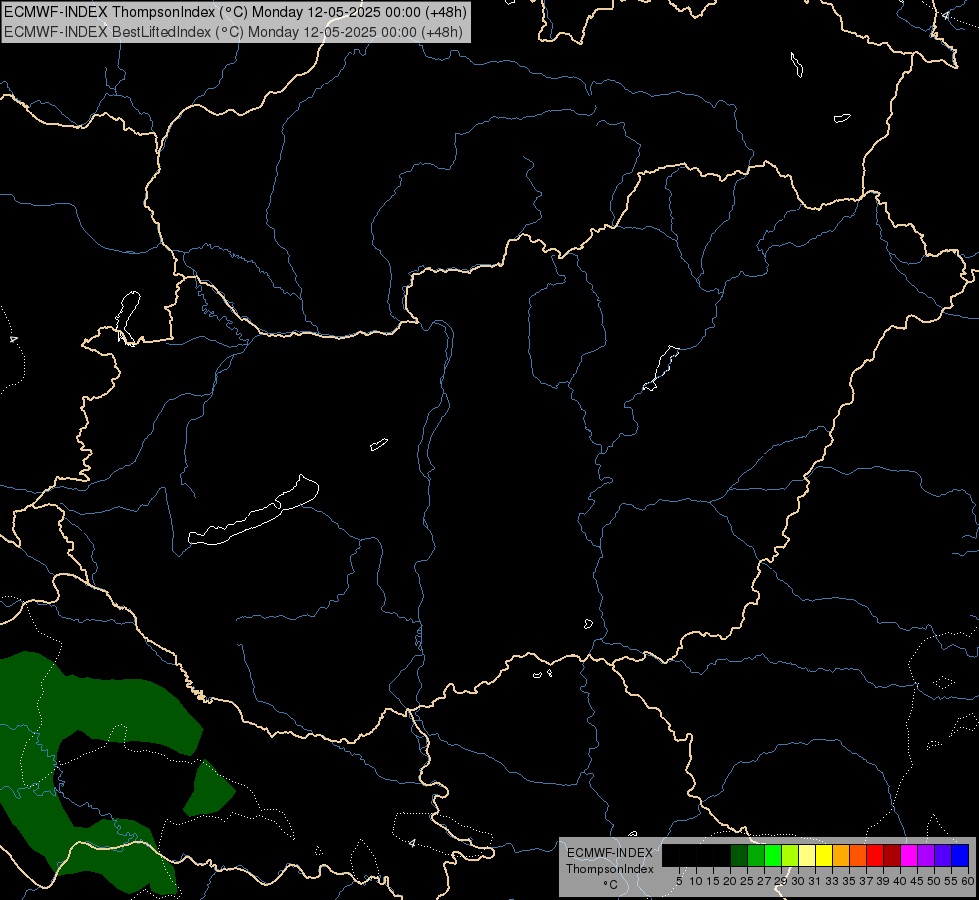Click the ThompsonIndex title line at top
The image size is (979, 900).
(235, 12)
